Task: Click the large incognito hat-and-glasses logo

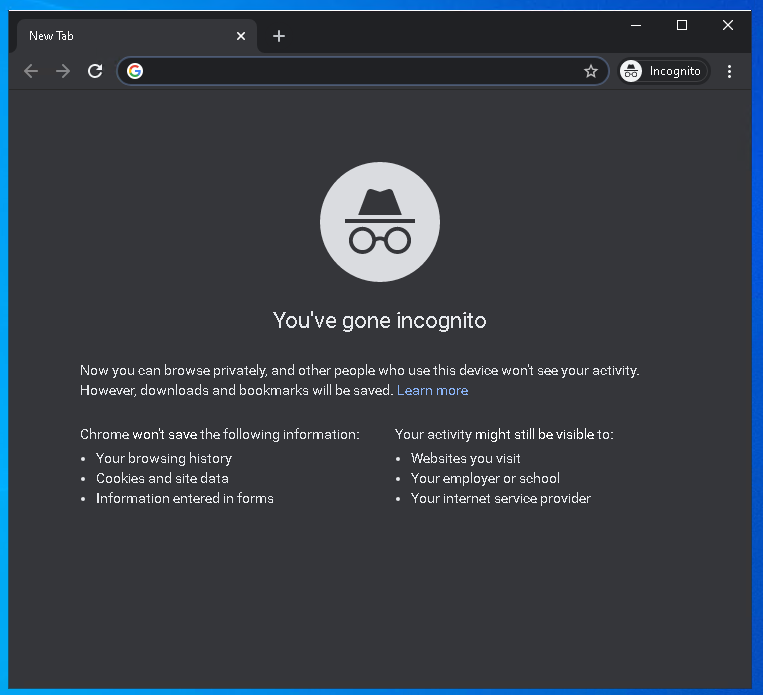Action: click(380, 222)
